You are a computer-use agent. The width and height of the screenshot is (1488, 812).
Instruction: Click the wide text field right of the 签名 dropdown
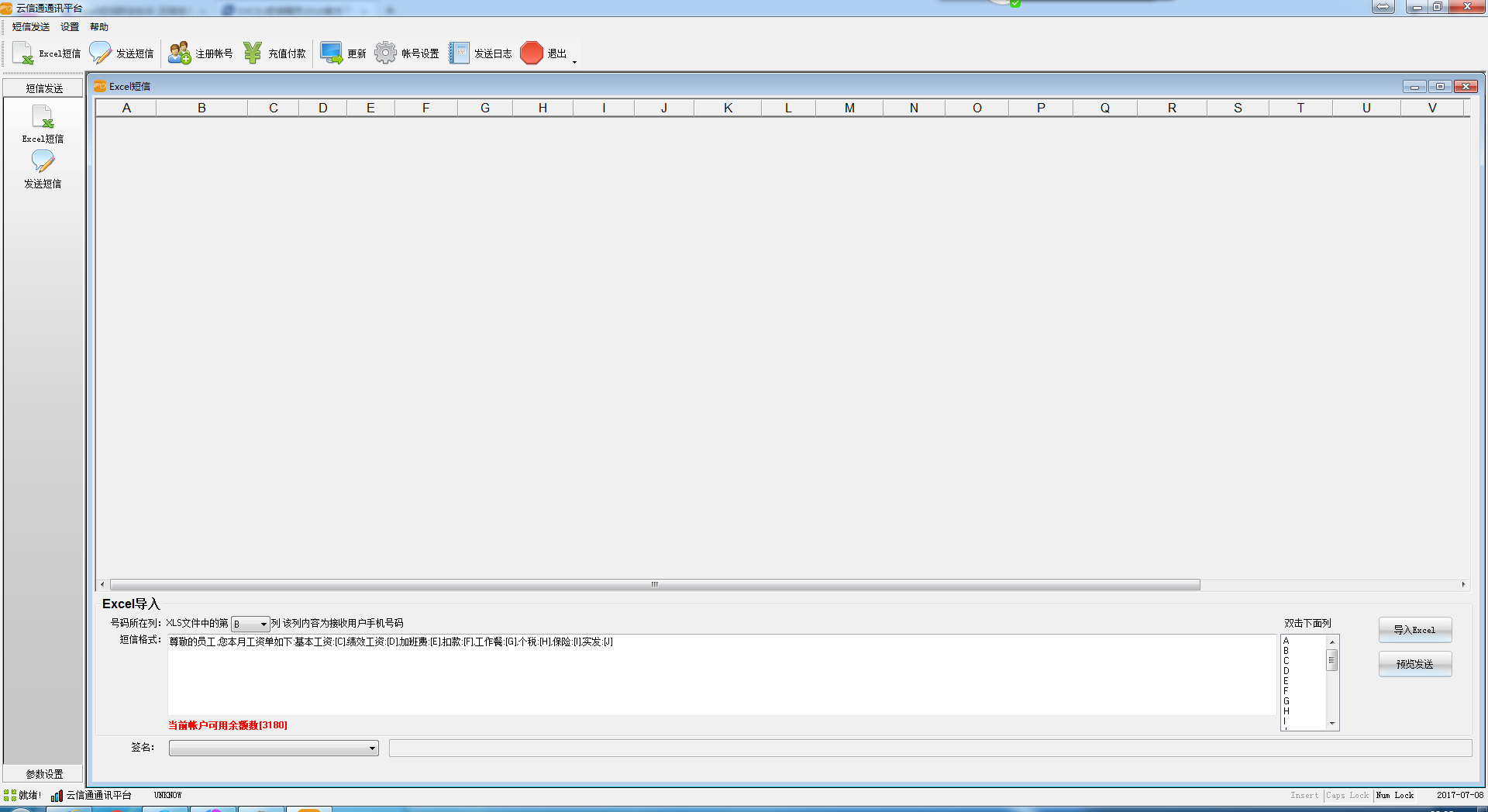point(930,748)
